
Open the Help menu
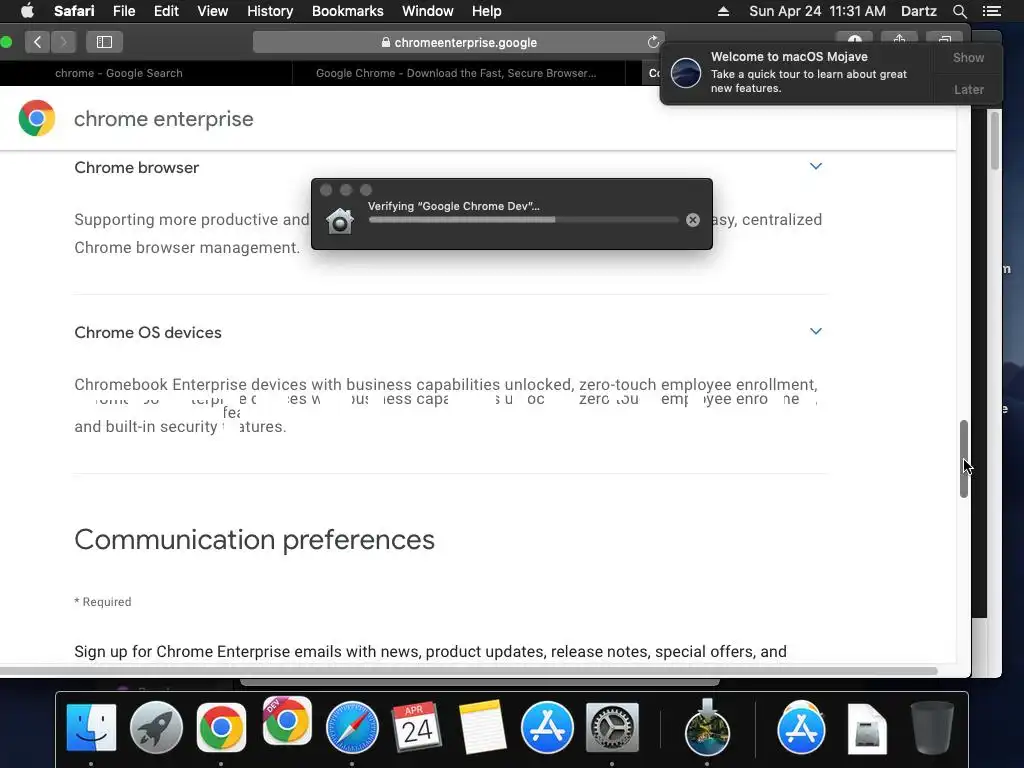487,11
